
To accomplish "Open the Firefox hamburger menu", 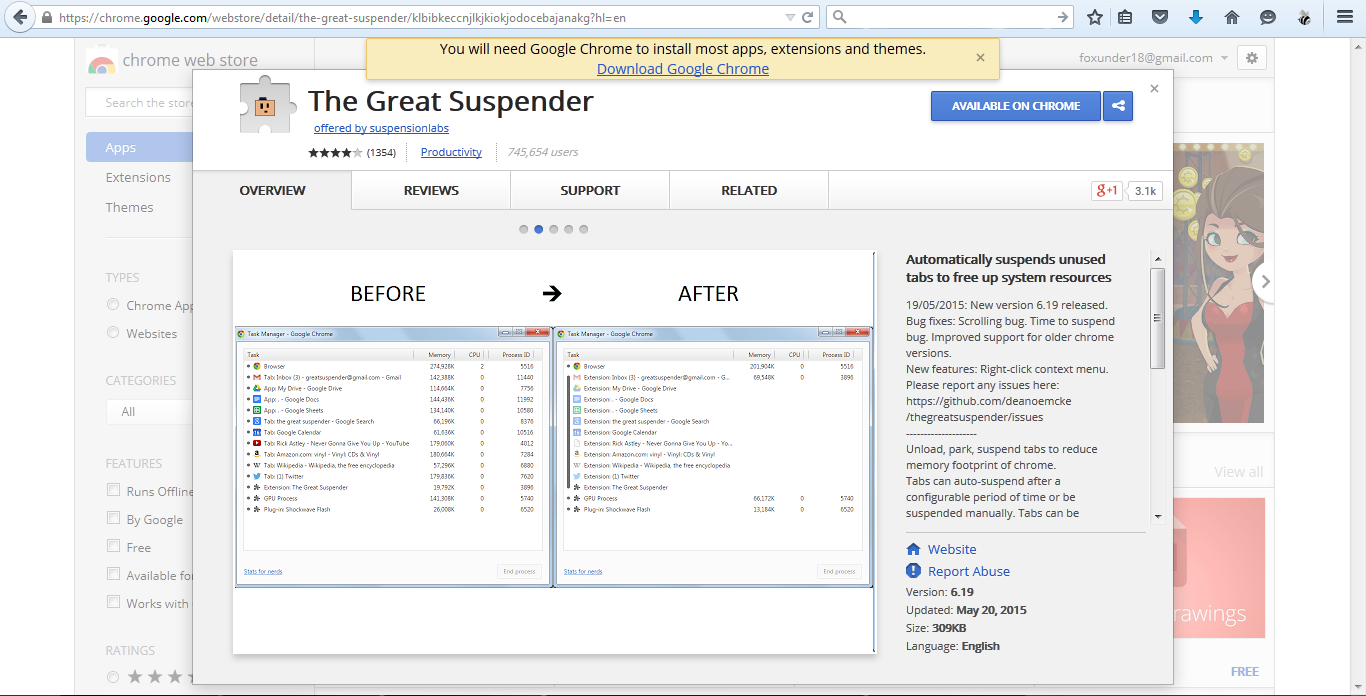I will coord(1345,17).
